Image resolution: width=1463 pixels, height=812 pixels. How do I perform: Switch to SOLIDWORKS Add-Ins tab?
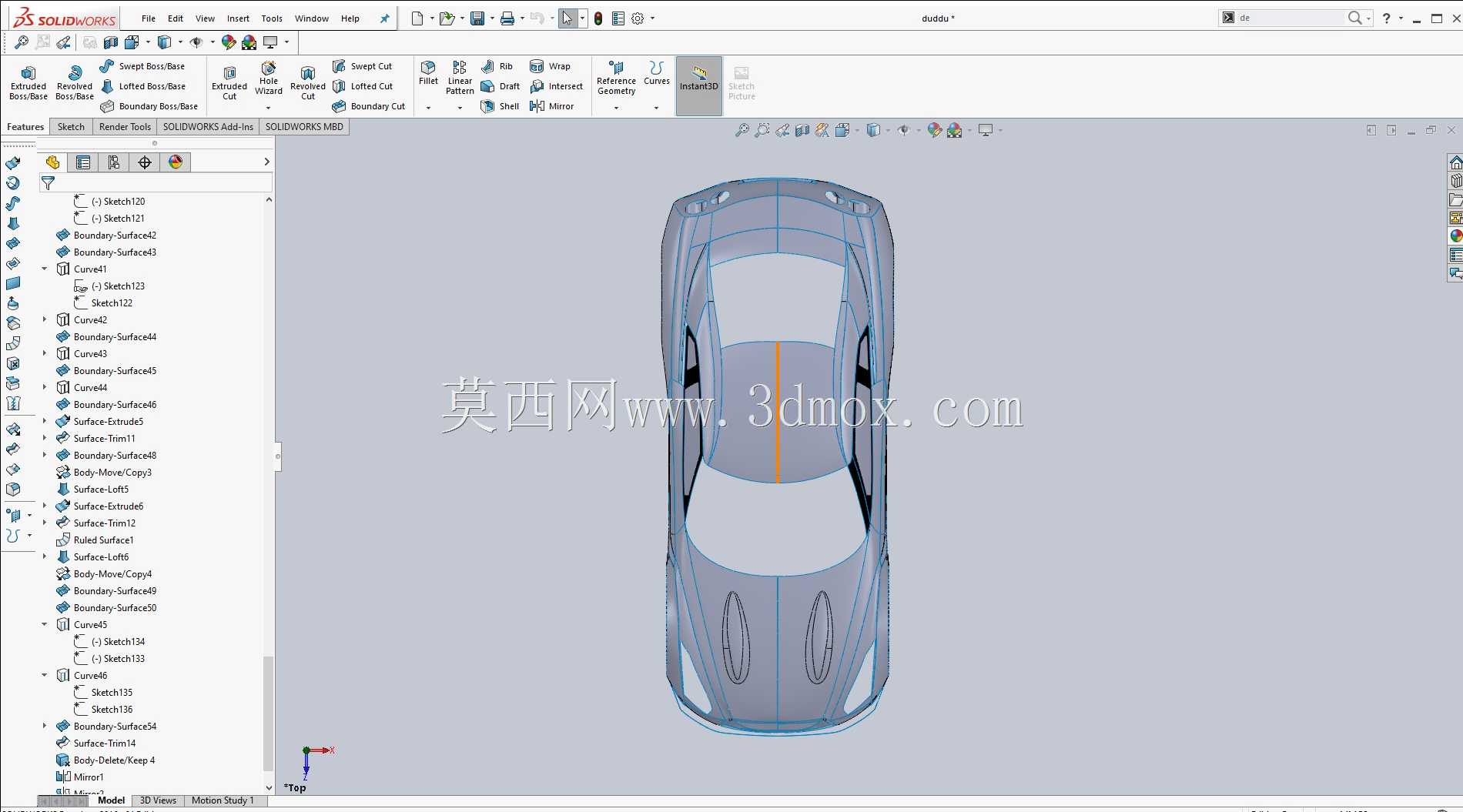(208, 127)
